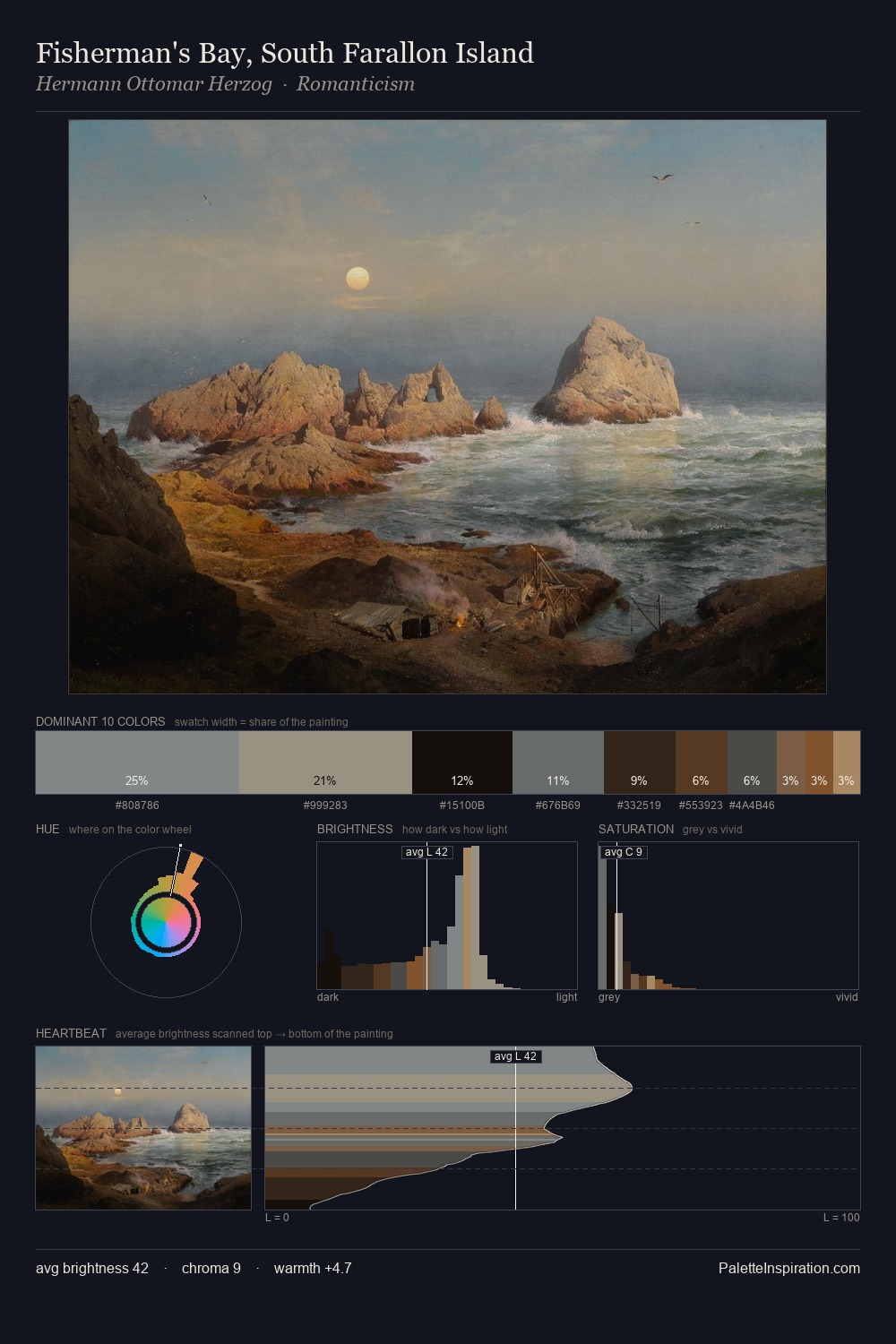
Task: Choose the #4A4B46 swatch
Action: tap(752, 762)
